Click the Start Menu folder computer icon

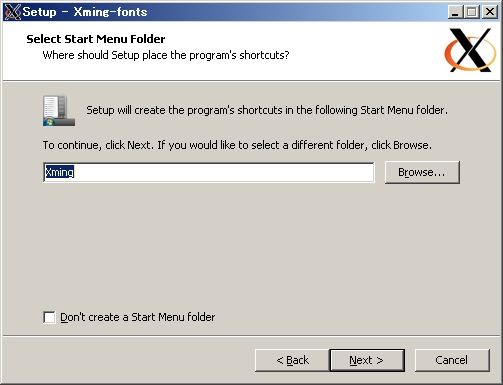(x=59, y=111)
